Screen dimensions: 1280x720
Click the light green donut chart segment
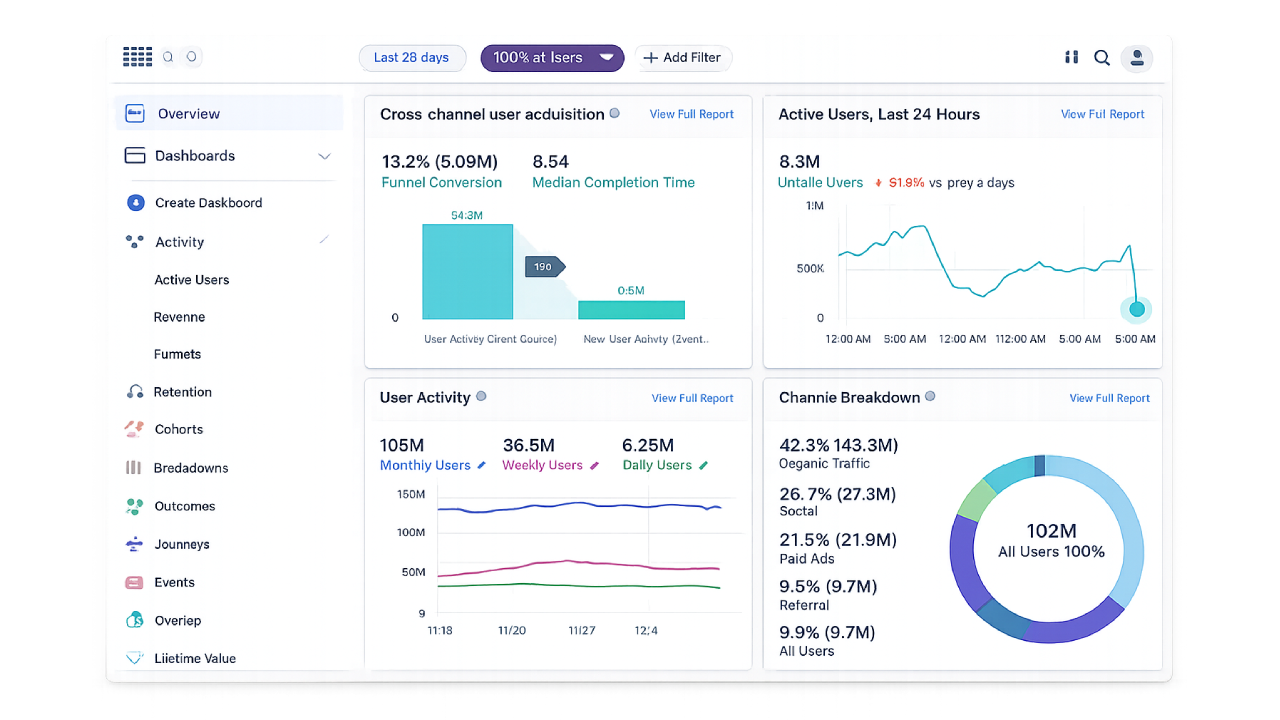(976, 501)
